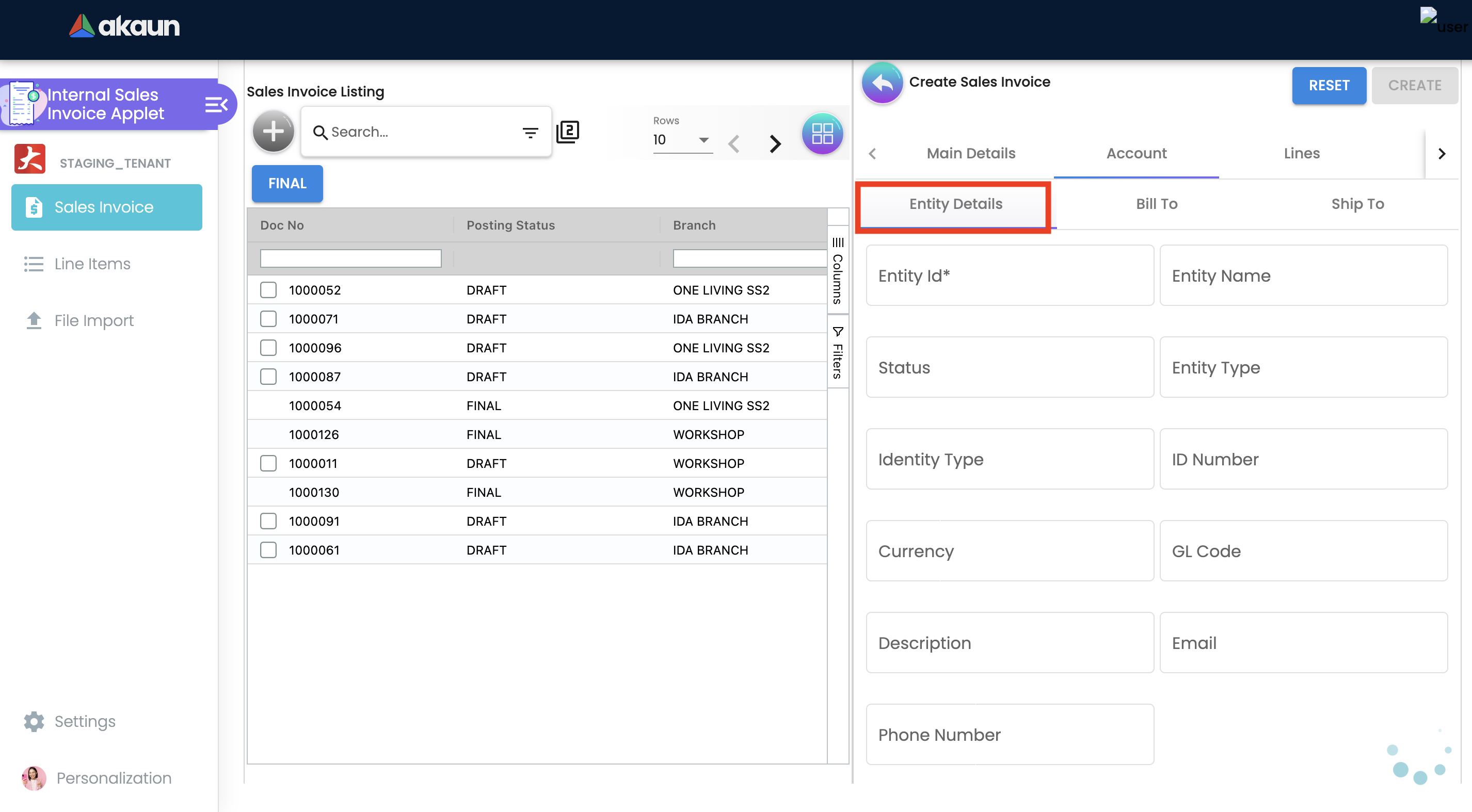Screen dimensions: 1472x812
Task: Expand the Columns side panel
Action: coord(837,271)
